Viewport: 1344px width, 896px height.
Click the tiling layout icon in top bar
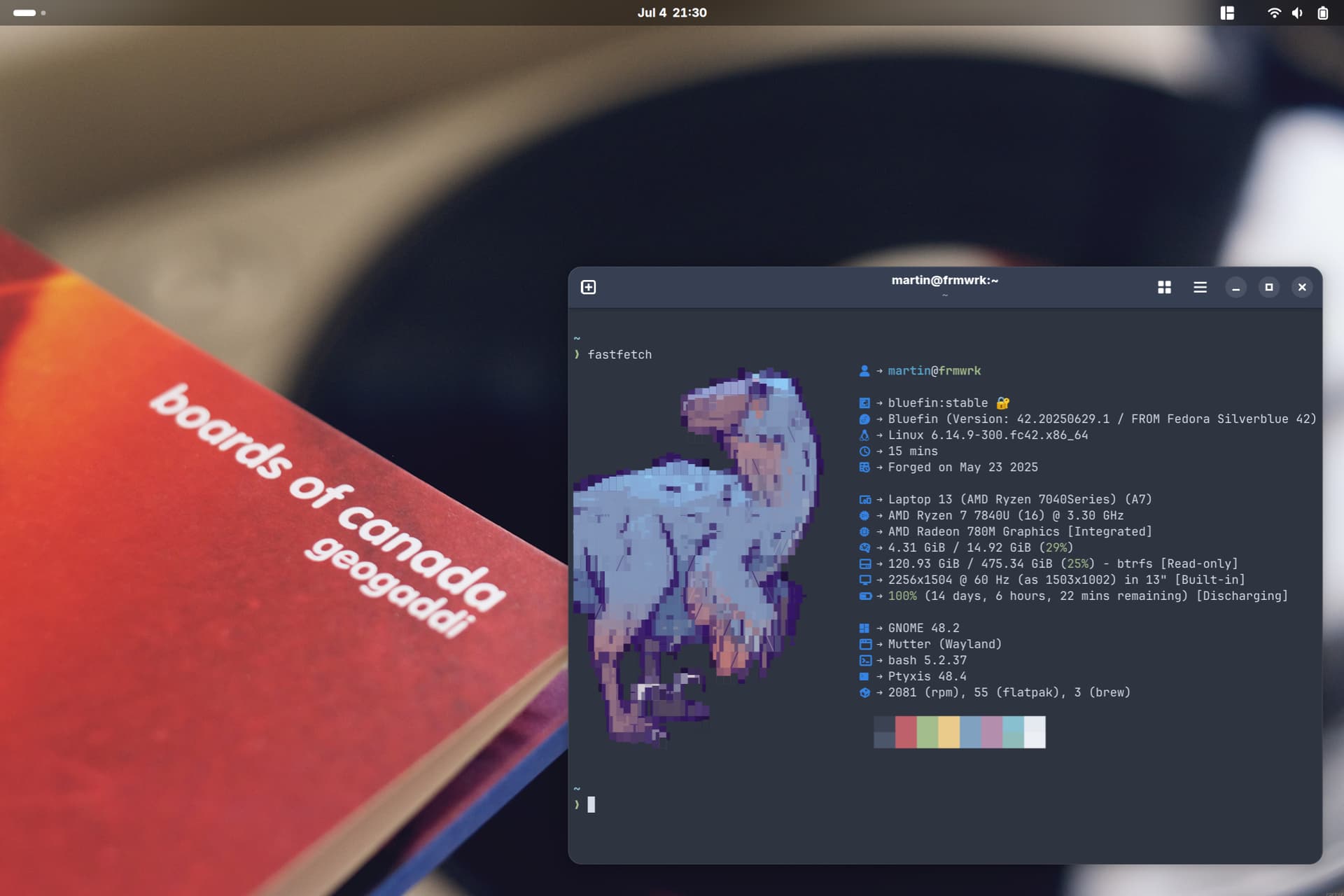click(1227, 13)
